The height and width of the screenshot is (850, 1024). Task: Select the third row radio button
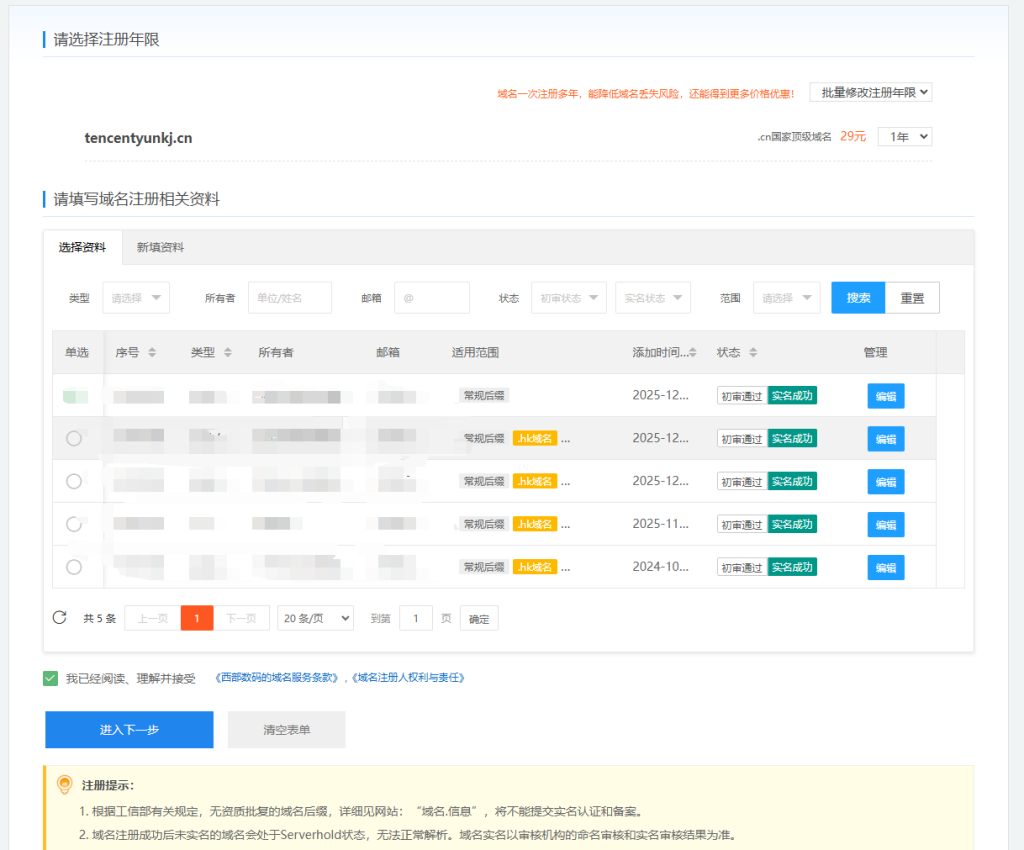74,481
